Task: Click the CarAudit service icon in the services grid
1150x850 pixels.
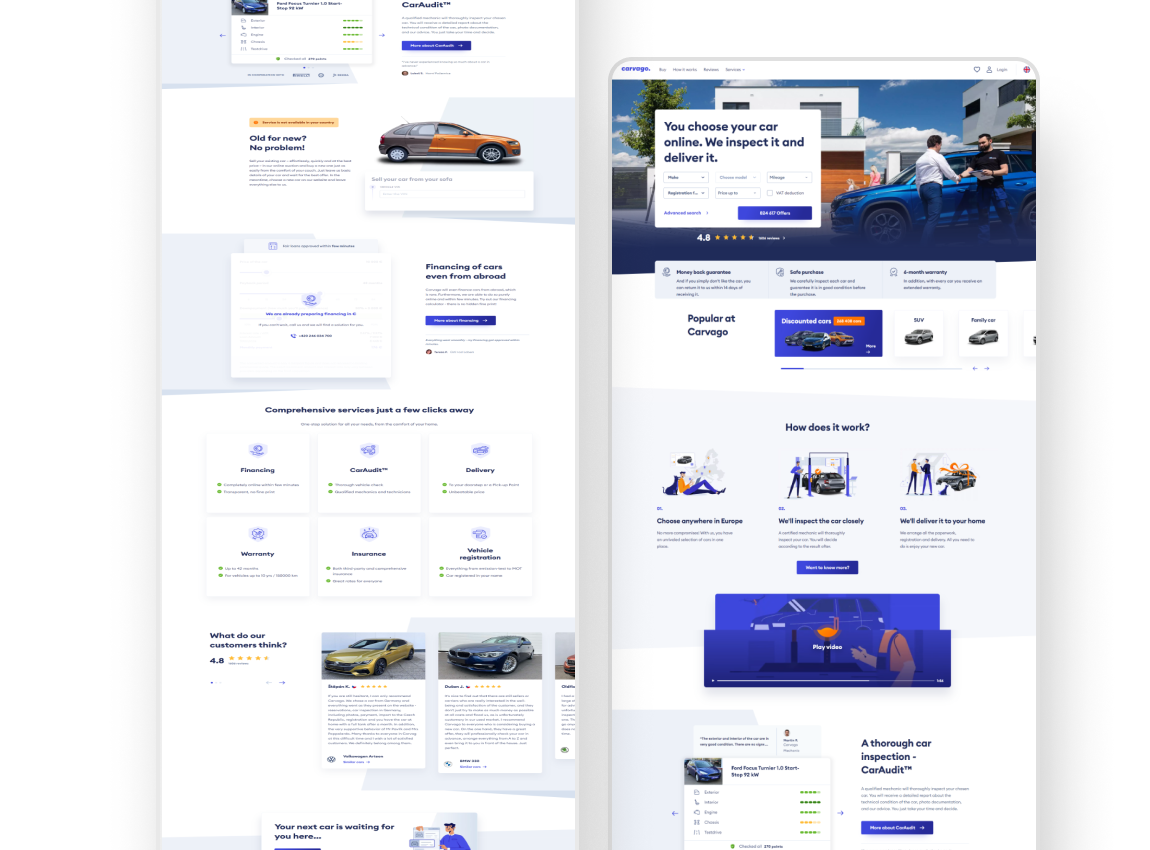Action: pos(368,450)
